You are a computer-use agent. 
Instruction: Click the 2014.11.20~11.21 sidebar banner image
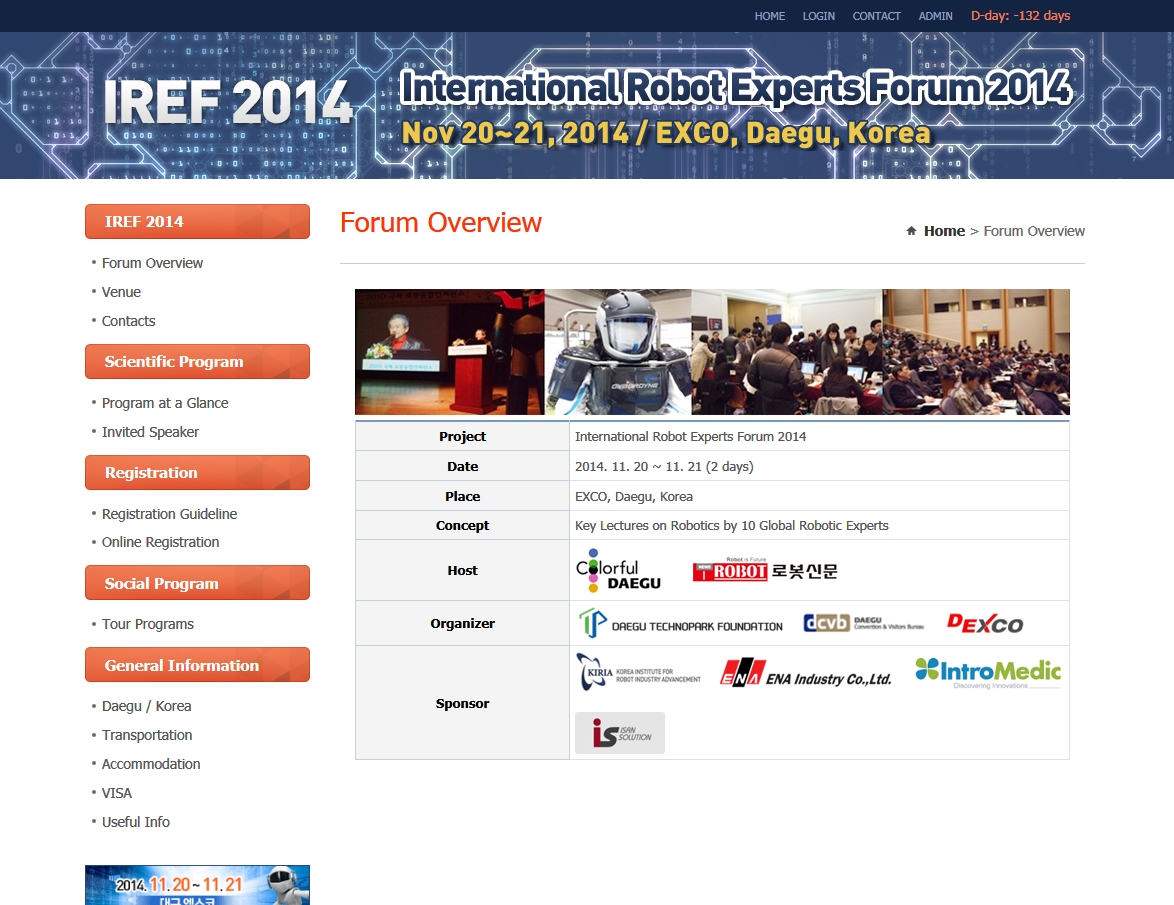tap(198, 885)
